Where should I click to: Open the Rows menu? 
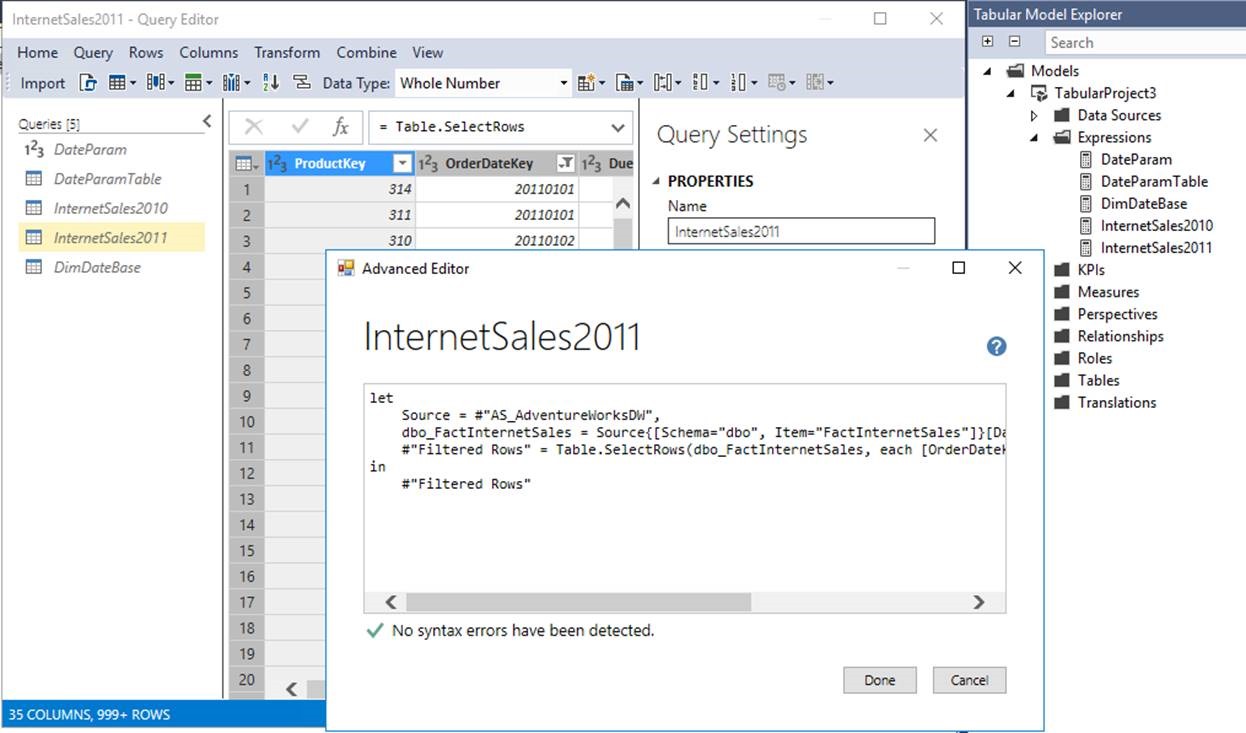click(x=146, y=52)
